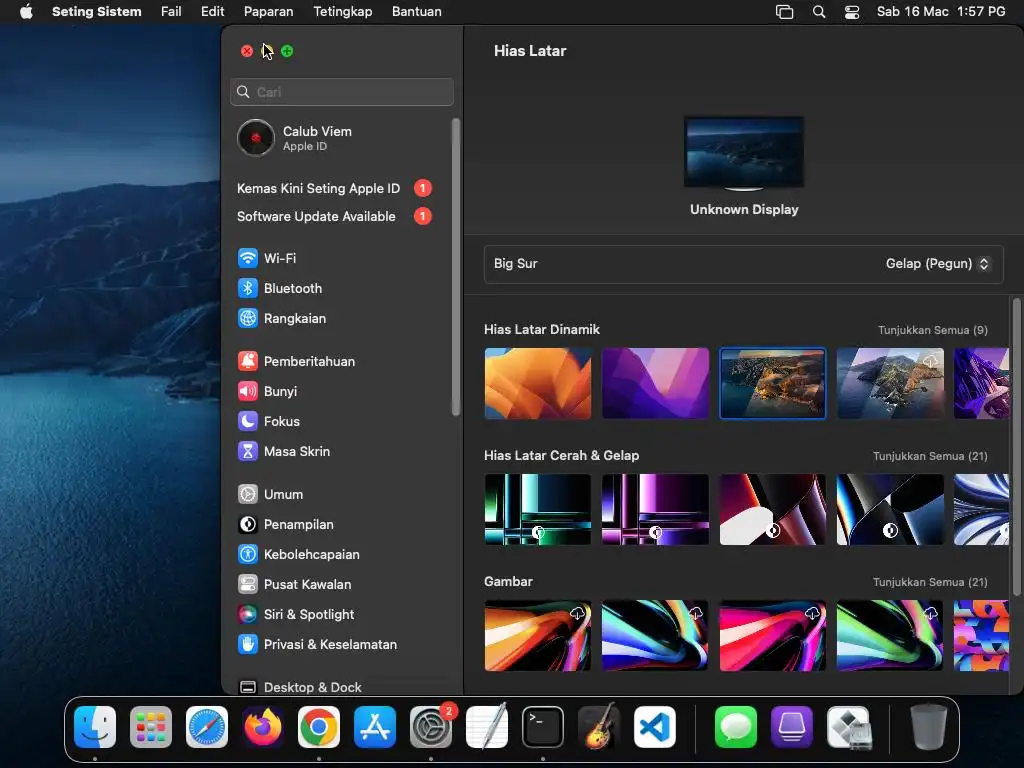Click the Cari search field

(342, 92)
